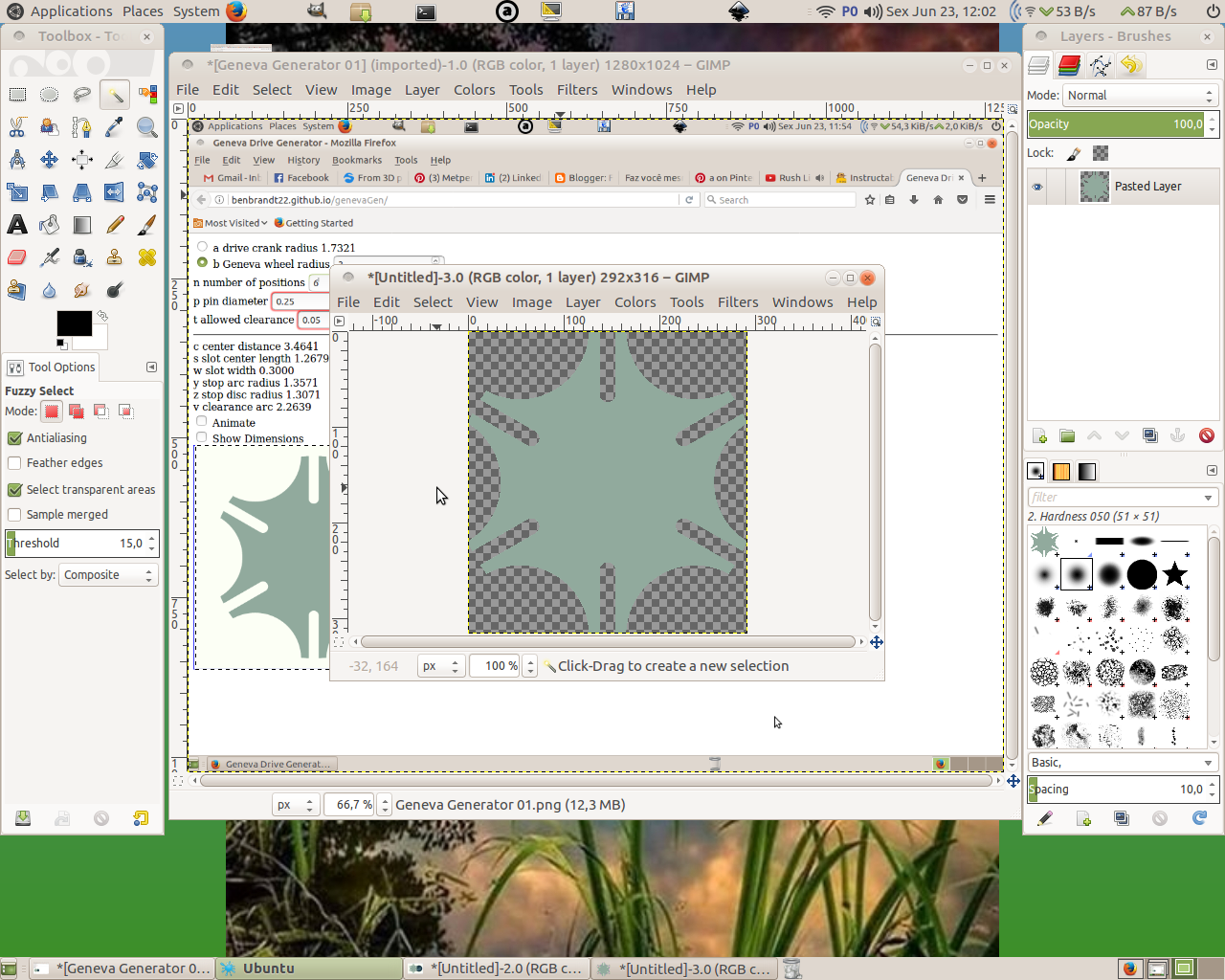The height and width of the screenshot is (980, 1225).
Task: Select the Rectangle Select tool
Action: [17, 94]
